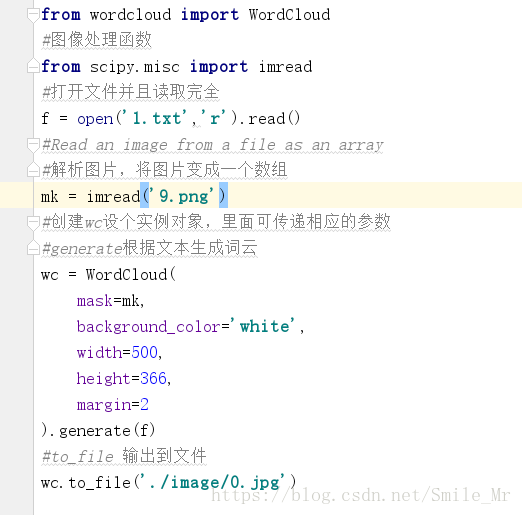Click the 'open' function call
This screenshot has width=522, height=515.
(x=95, y=119)
